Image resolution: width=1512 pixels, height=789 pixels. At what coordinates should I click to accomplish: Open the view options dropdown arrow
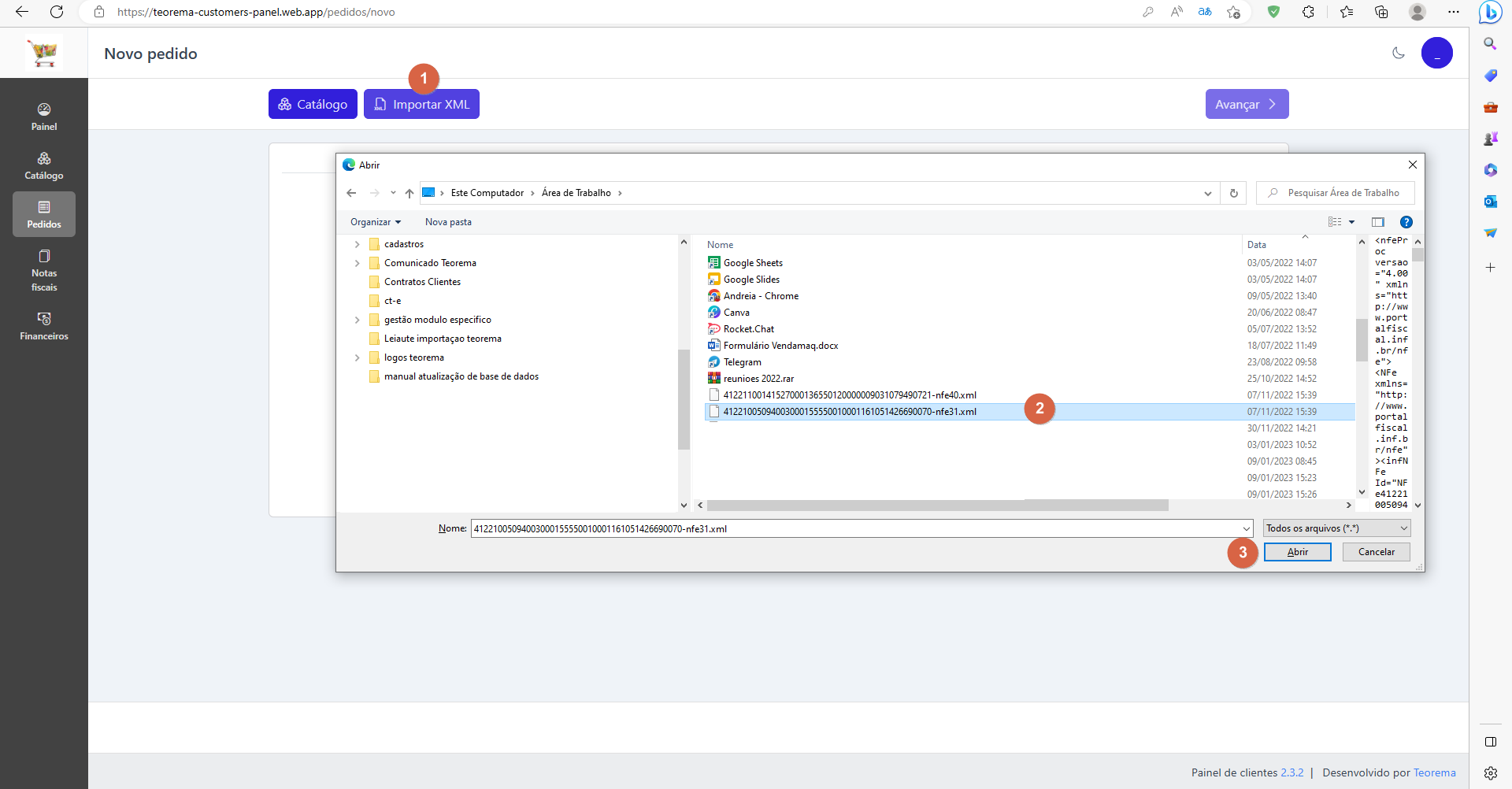[x=1352, y=222]
